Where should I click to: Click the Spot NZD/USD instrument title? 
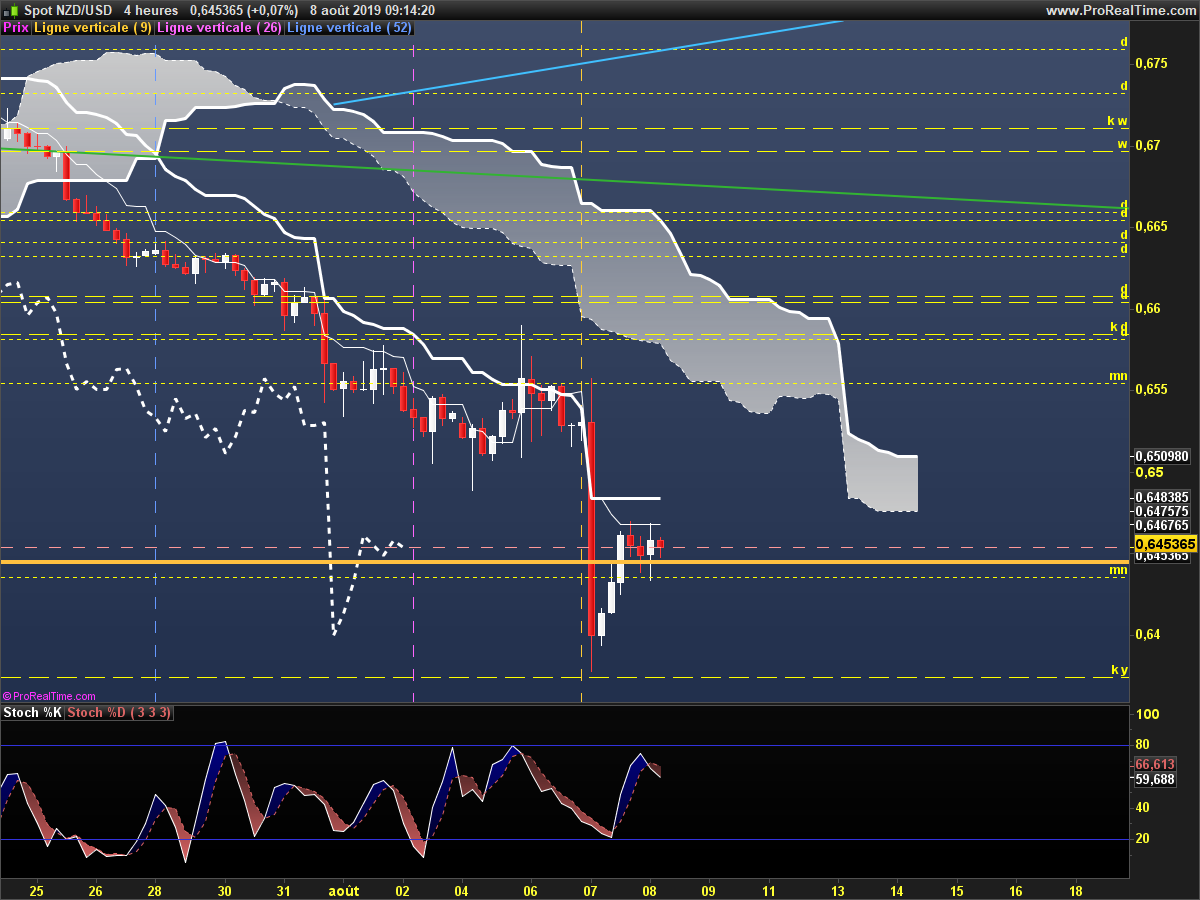click(69, 10)
